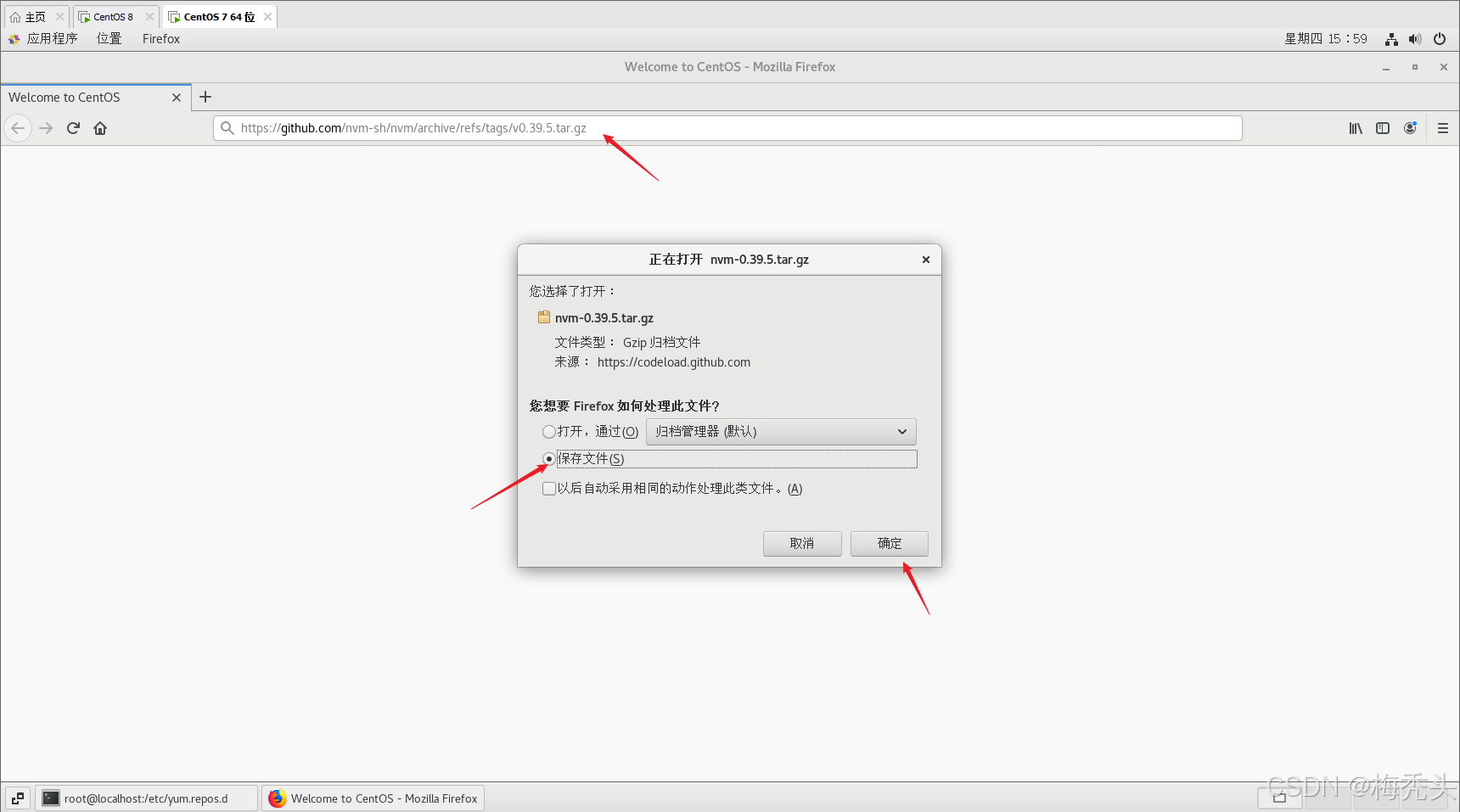Click the show desktop icon in taskbar
This screenshot has height=812, width=1460.
(x=18, y=798)
